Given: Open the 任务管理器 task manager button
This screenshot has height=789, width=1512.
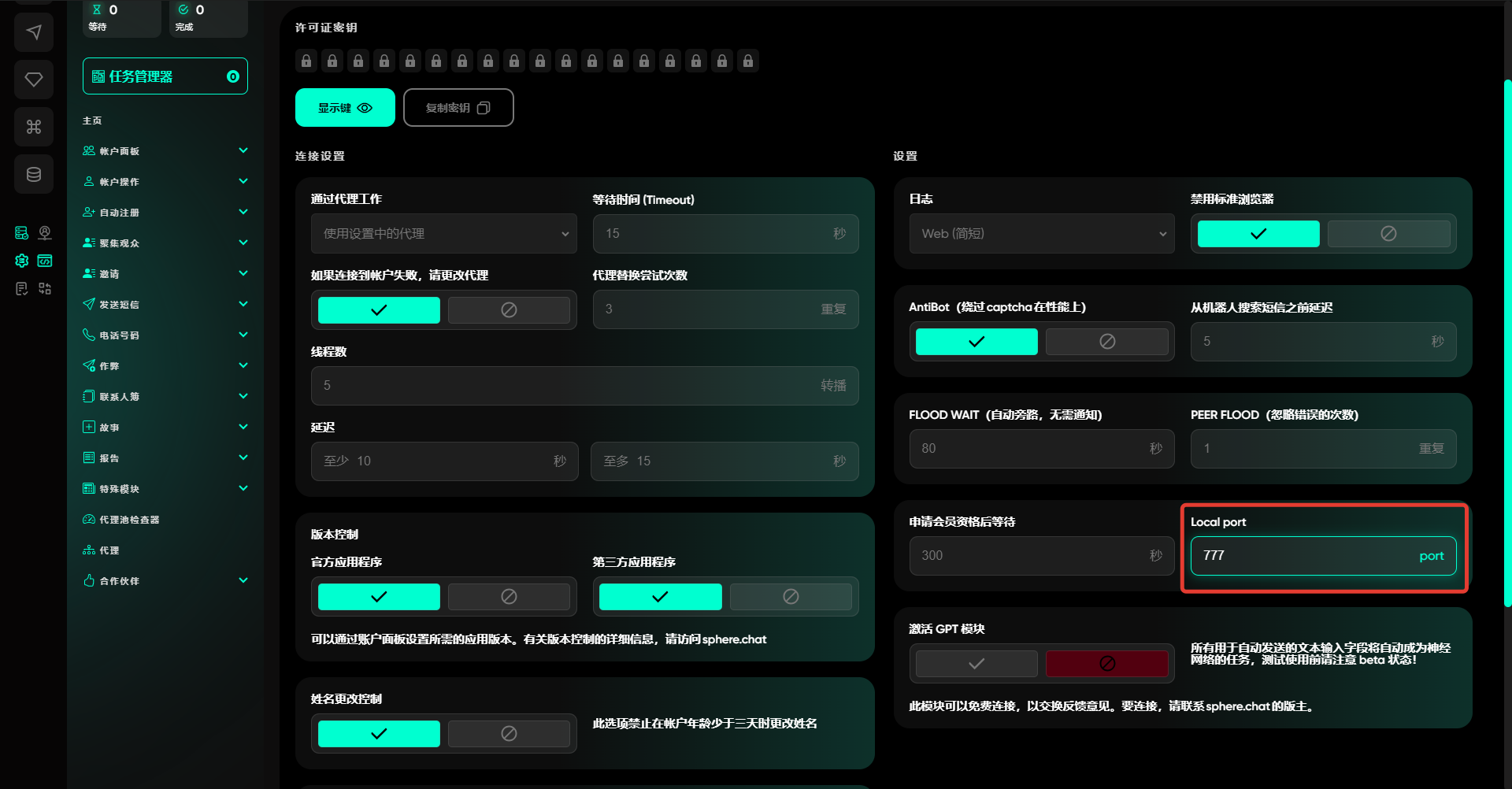Looking at the screenshot, I should [165, 76].
